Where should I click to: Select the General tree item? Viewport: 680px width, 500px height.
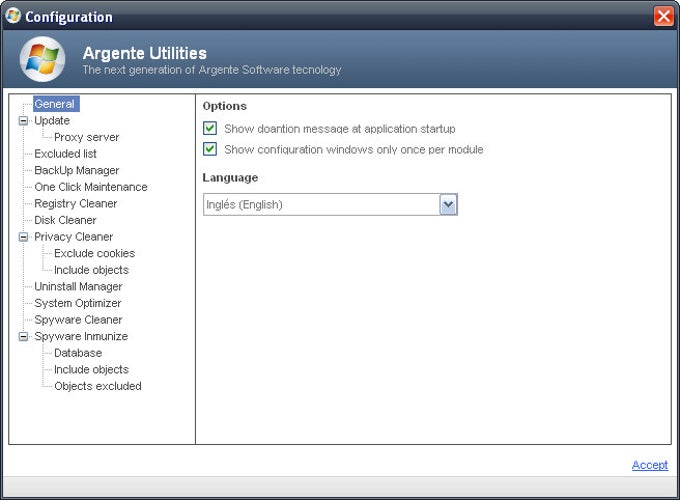coord(55,104)
